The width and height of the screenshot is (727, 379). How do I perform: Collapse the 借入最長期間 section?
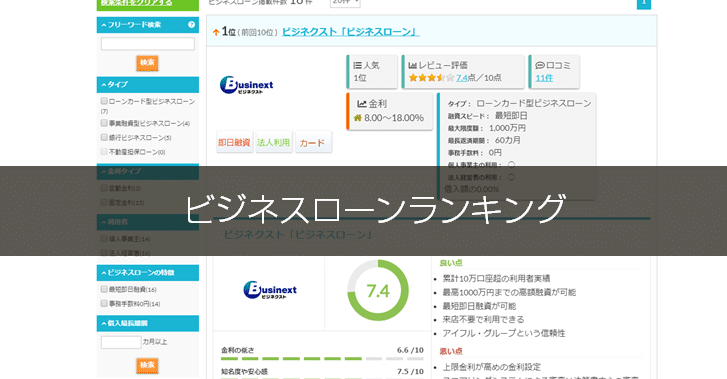tap(147, 323)
